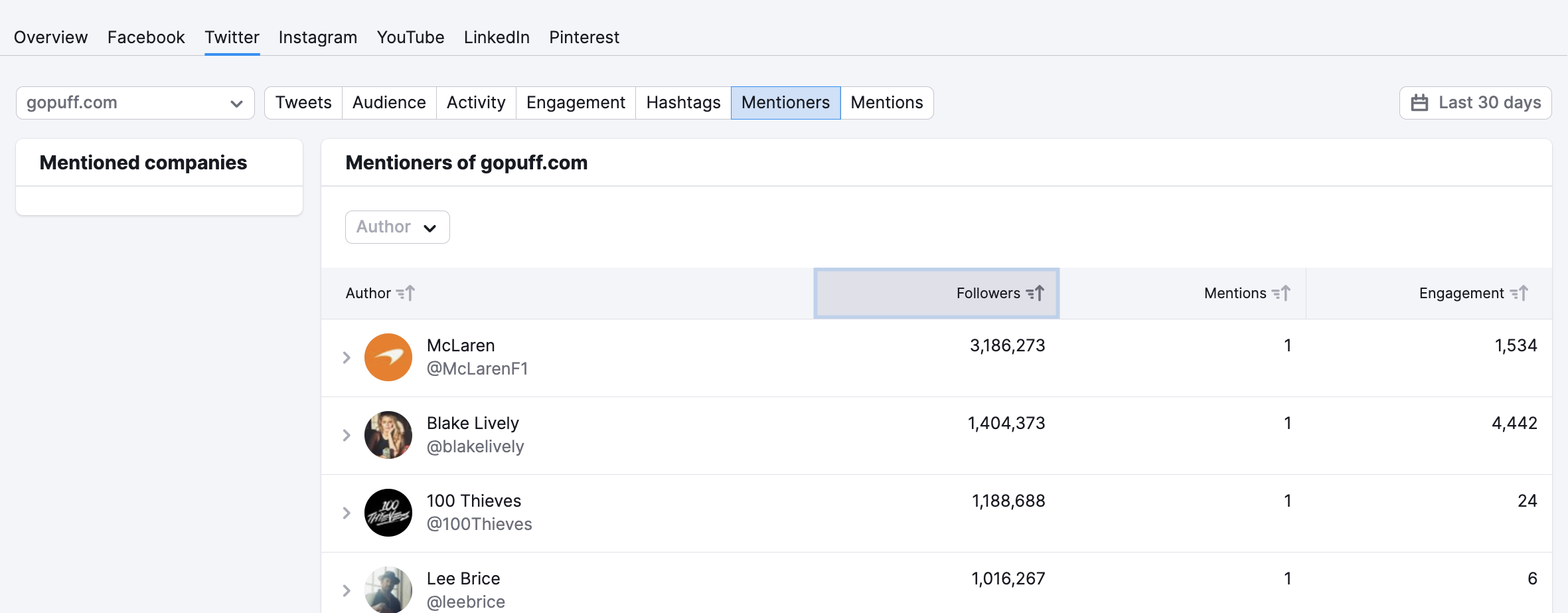
Task: Open the Overview tab
Action: (50, 37)
